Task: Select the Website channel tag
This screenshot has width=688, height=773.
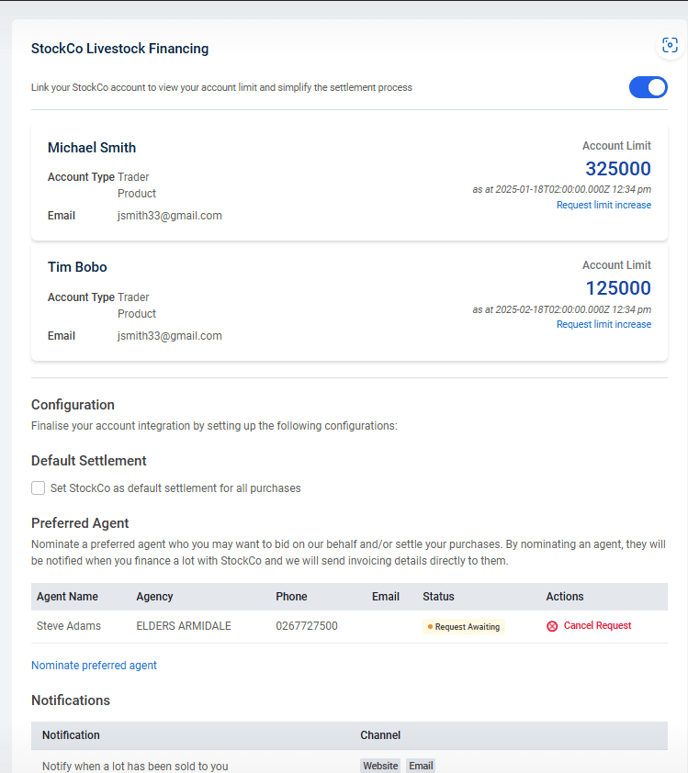Action: coord(380,766)
